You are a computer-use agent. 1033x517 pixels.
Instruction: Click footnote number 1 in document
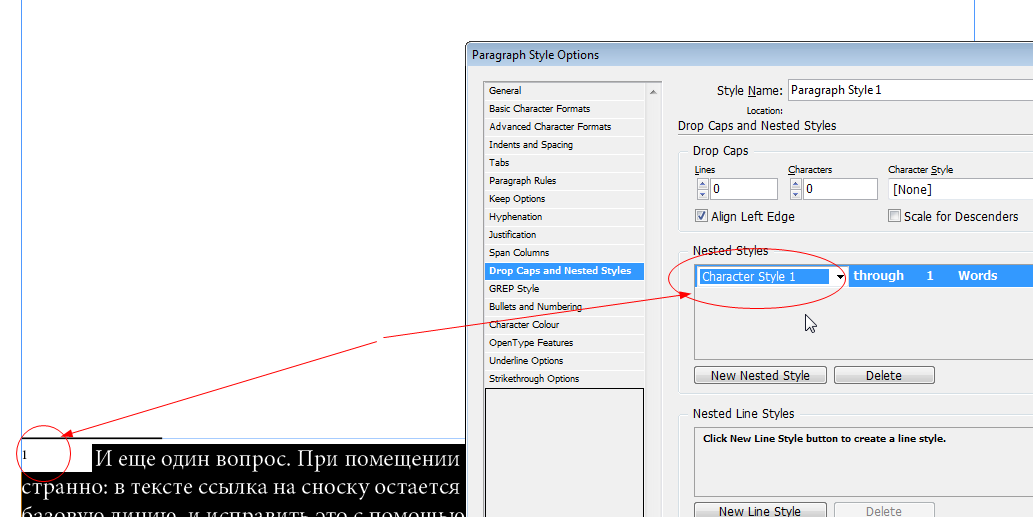24,455
